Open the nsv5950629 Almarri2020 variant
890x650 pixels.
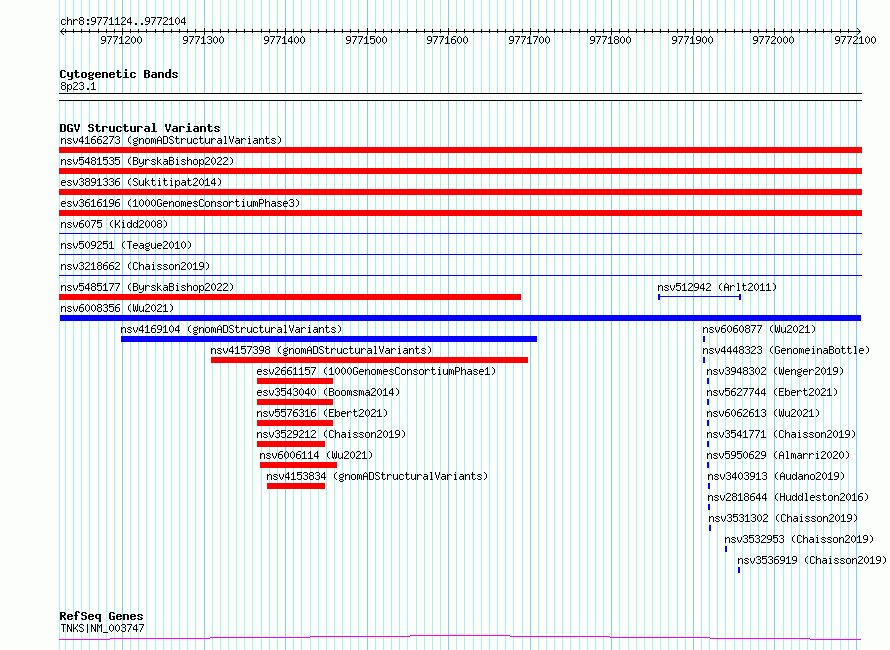click(778, 455)
